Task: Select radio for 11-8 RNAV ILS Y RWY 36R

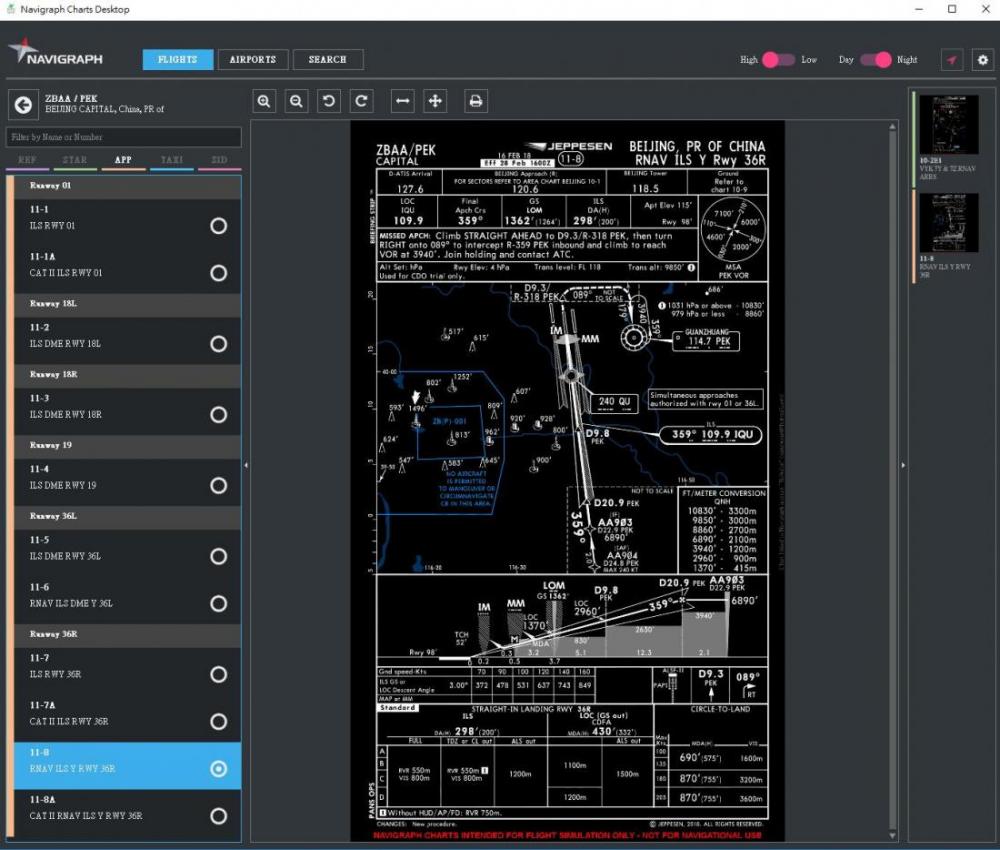Action: [x=219, y=768]
